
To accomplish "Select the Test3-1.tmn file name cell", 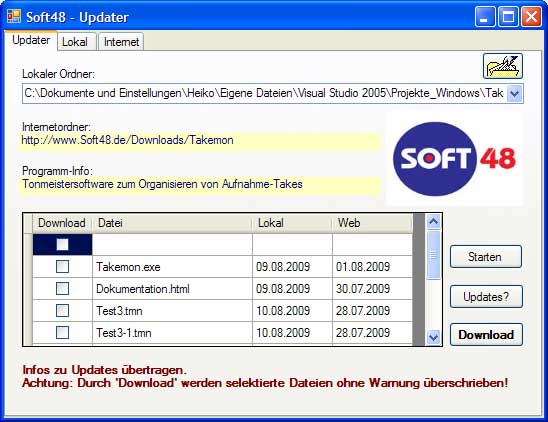I will click(x=172, y=333).
